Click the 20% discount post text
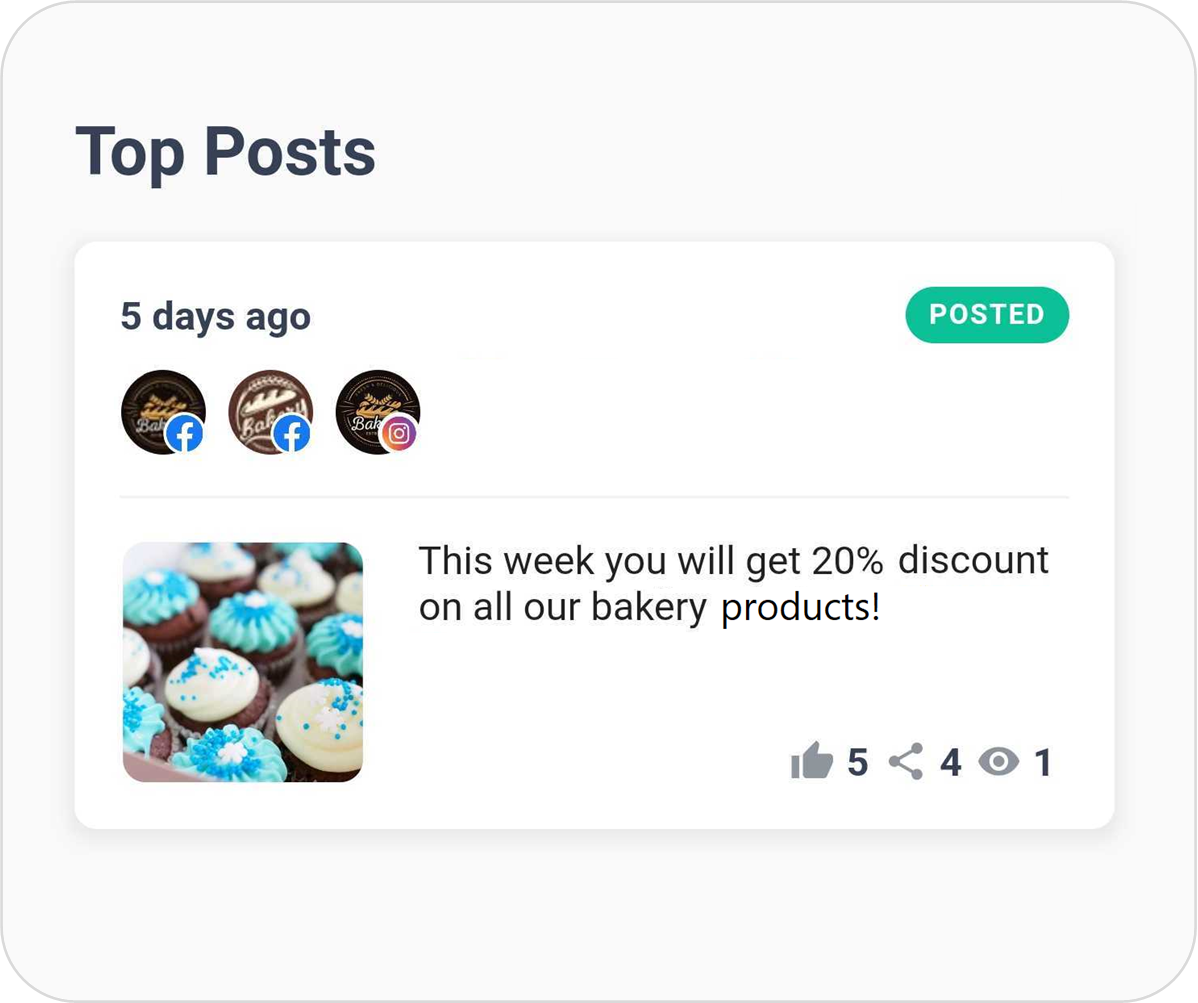 click(733, 584)
